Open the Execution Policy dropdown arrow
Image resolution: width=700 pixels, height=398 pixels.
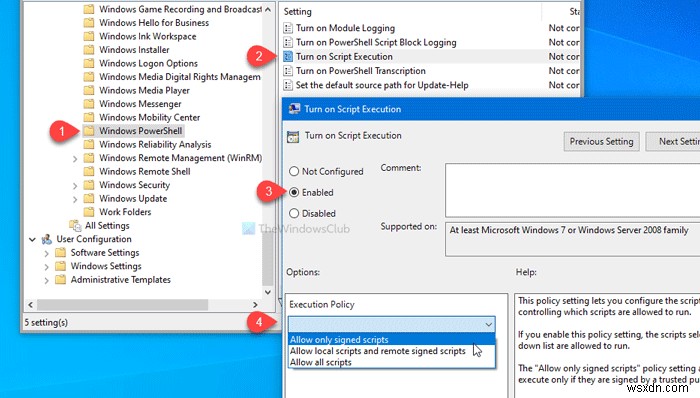point(489,324)
